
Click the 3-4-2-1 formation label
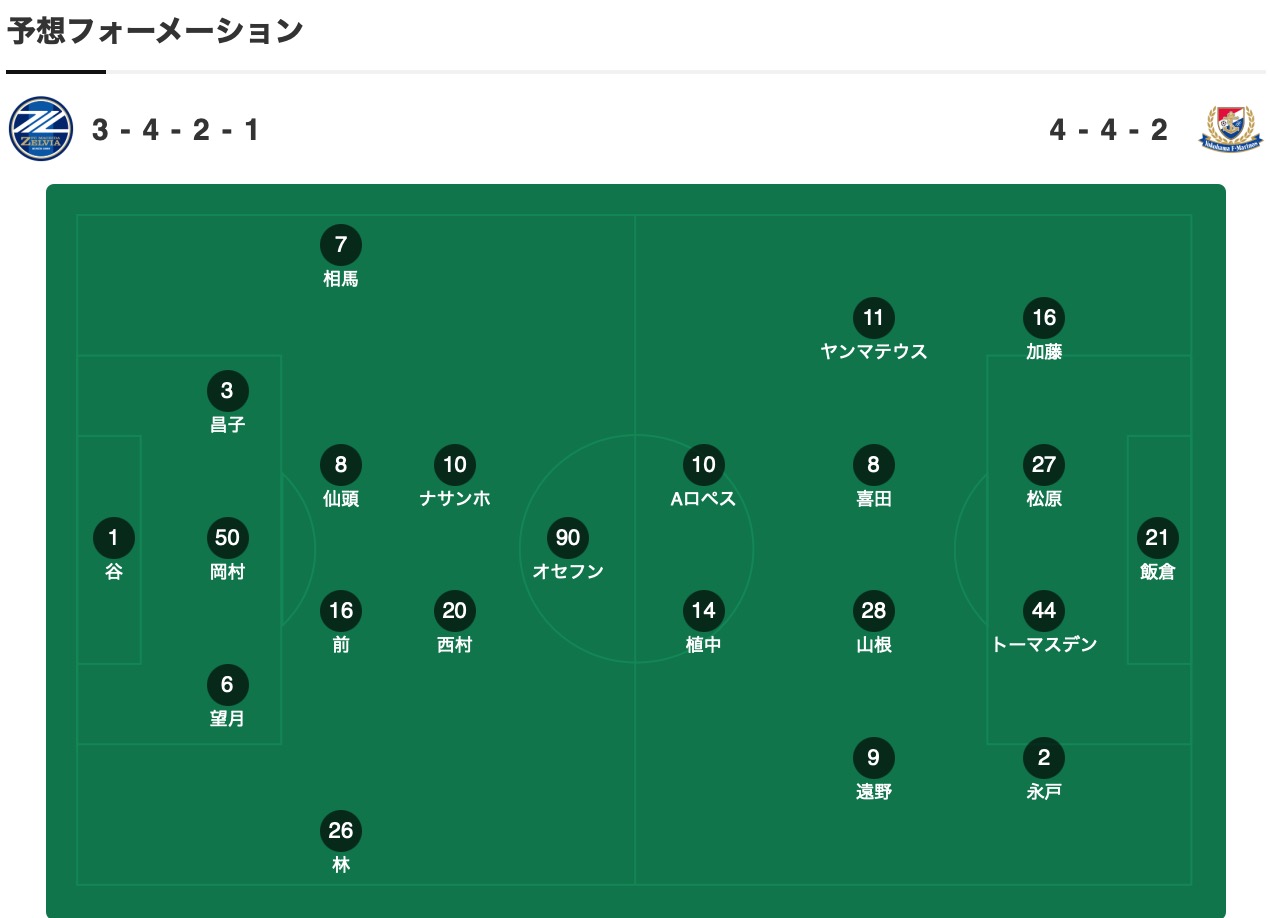(176, 130)
